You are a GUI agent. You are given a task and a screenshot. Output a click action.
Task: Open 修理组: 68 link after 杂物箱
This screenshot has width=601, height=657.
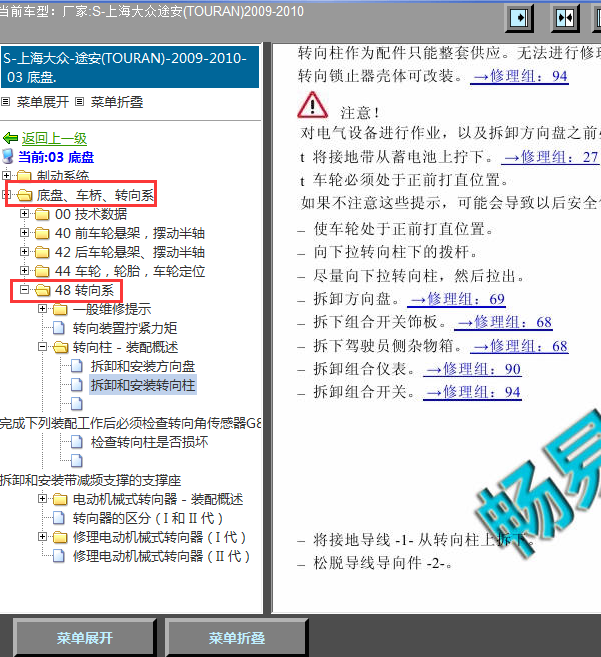519,346
